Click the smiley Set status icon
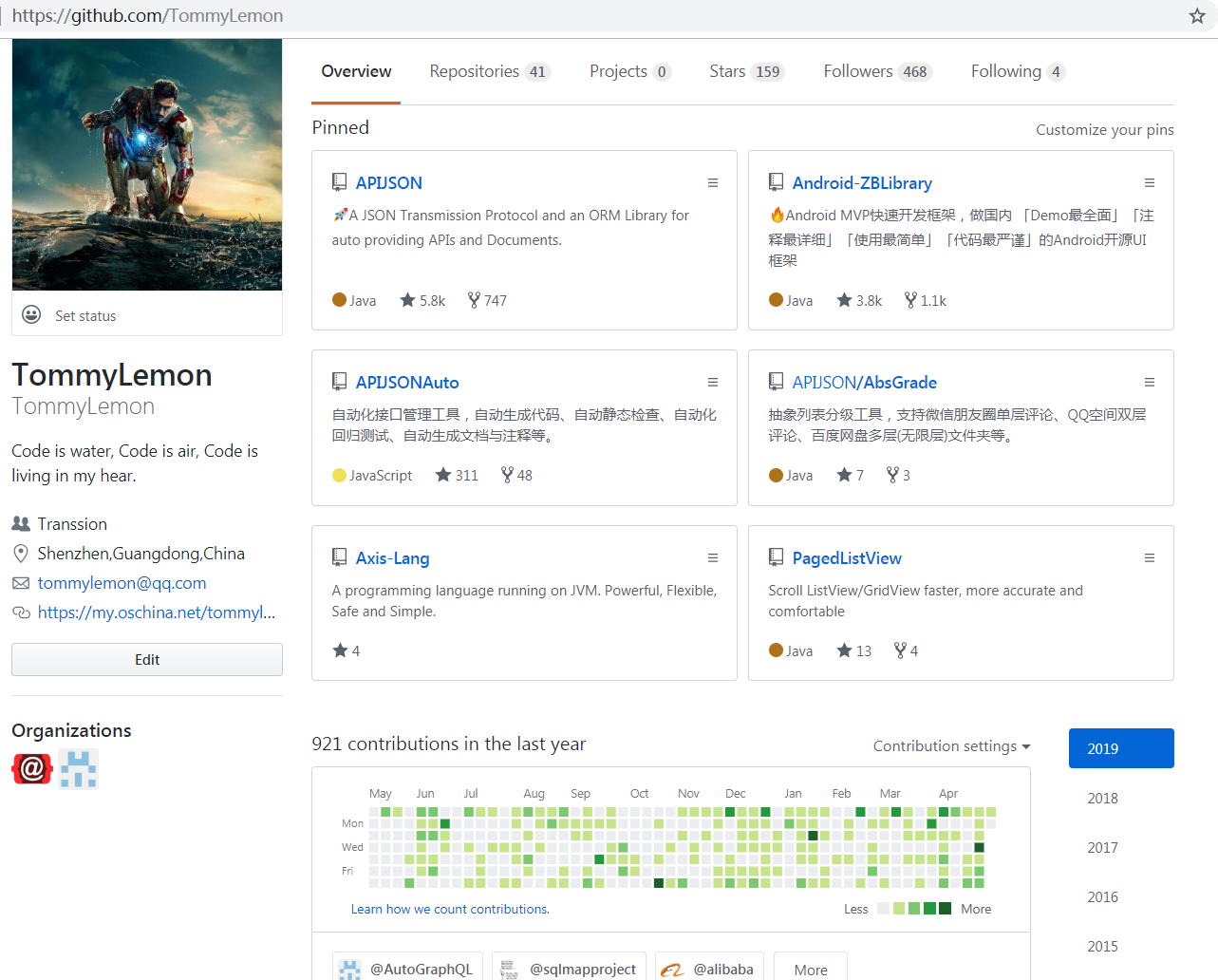Image resolution: width=1218 pixels, height=980 pixels. 31,315
